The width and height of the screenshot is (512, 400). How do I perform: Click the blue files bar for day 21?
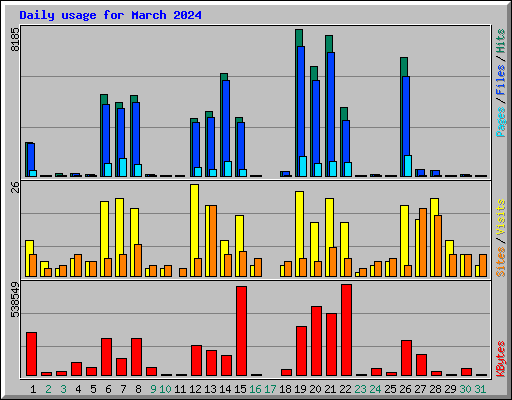click(331, 107)
